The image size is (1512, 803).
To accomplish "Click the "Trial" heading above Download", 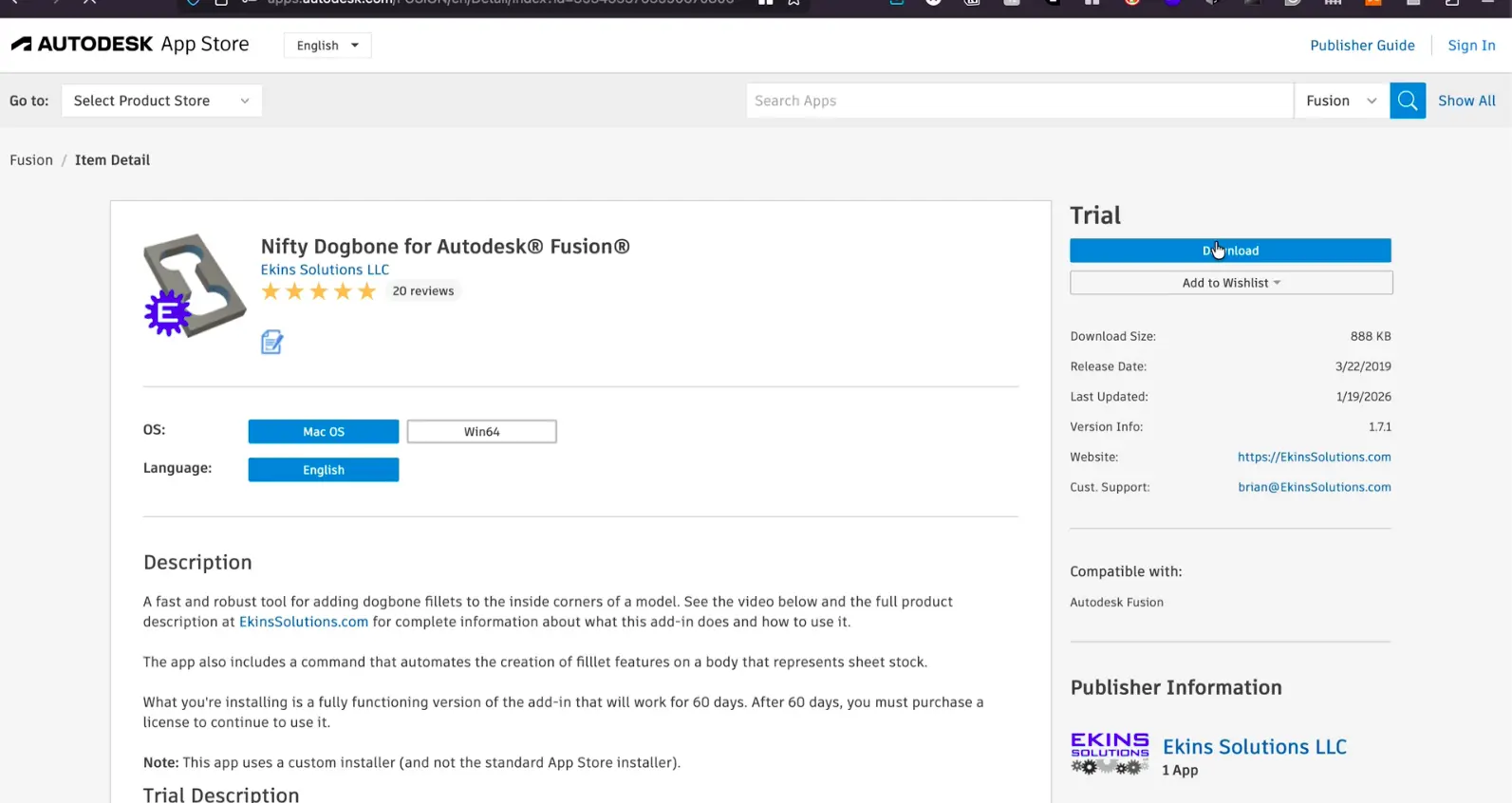I will 1095,215.
